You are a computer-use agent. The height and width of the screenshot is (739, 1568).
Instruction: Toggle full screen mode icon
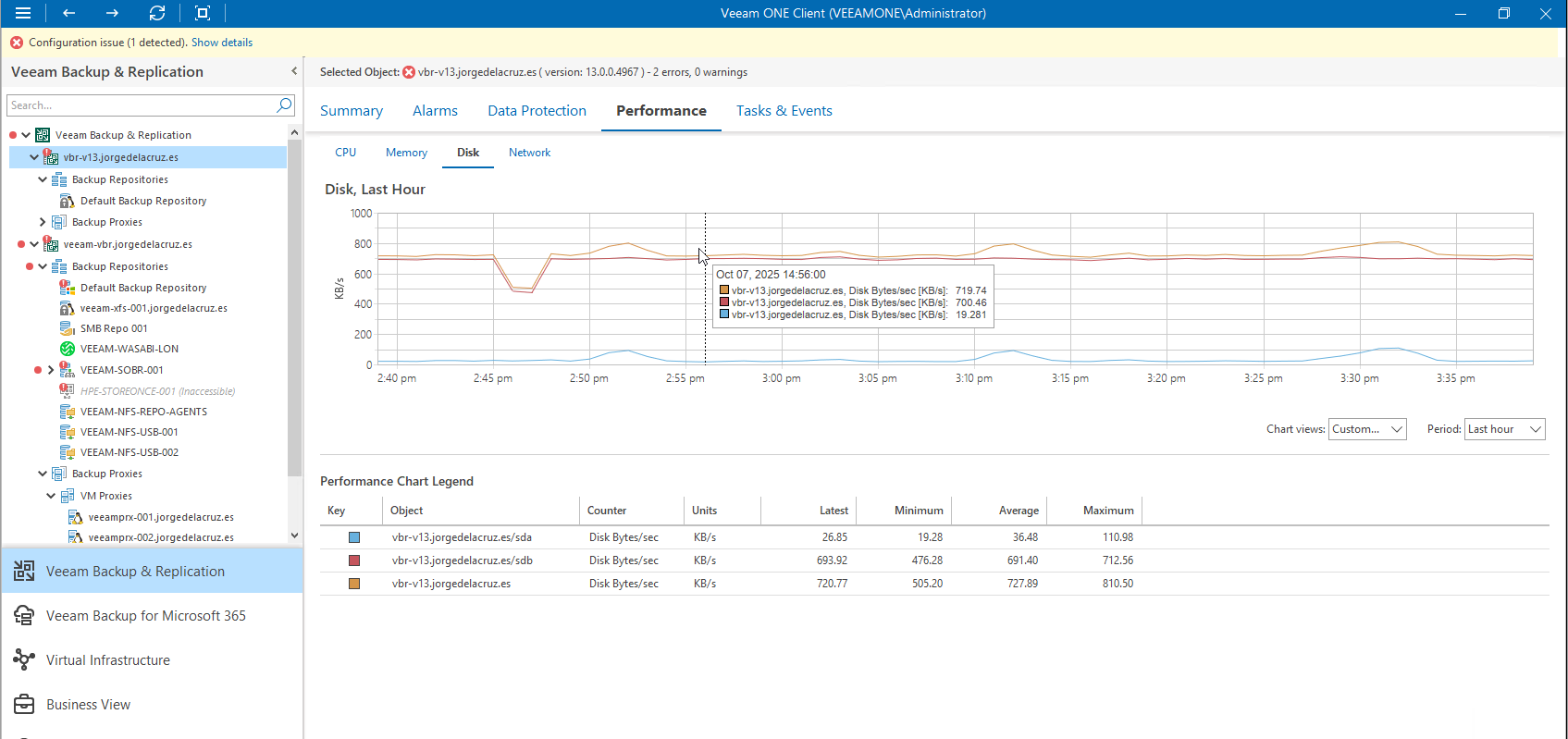tap(203, 13)
